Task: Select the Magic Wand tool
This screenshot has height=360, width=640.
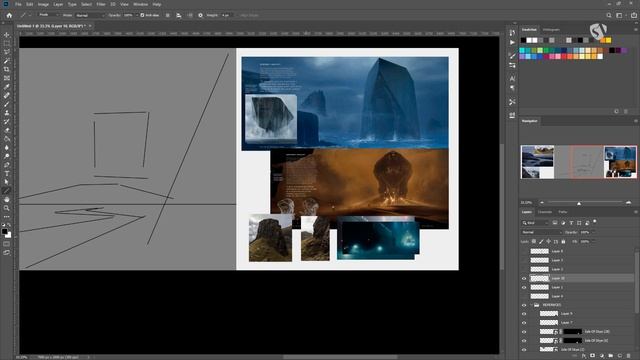Action: pos(7,61)
